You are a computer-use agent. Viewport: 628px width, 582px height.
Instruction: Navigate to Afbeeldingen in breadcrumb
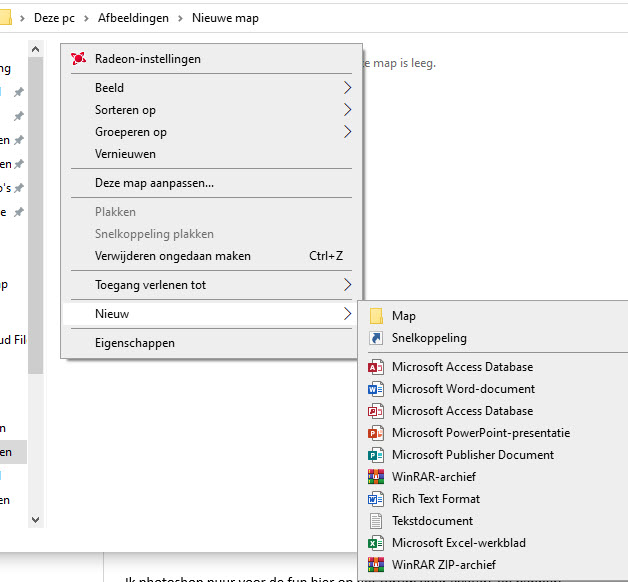point(131,18)
